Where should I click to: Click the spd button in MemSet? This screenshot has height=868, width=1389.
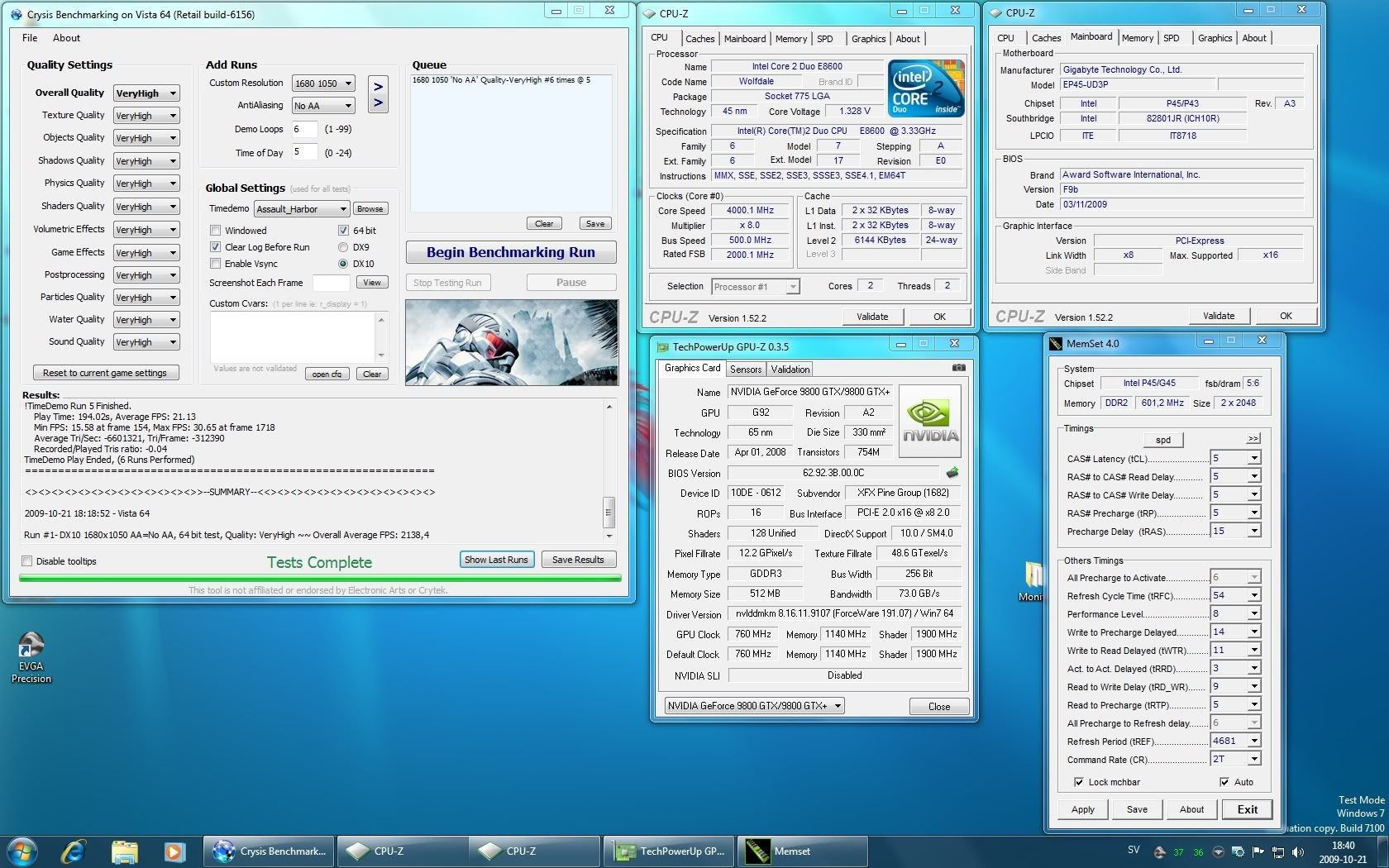click(1163, 440)
